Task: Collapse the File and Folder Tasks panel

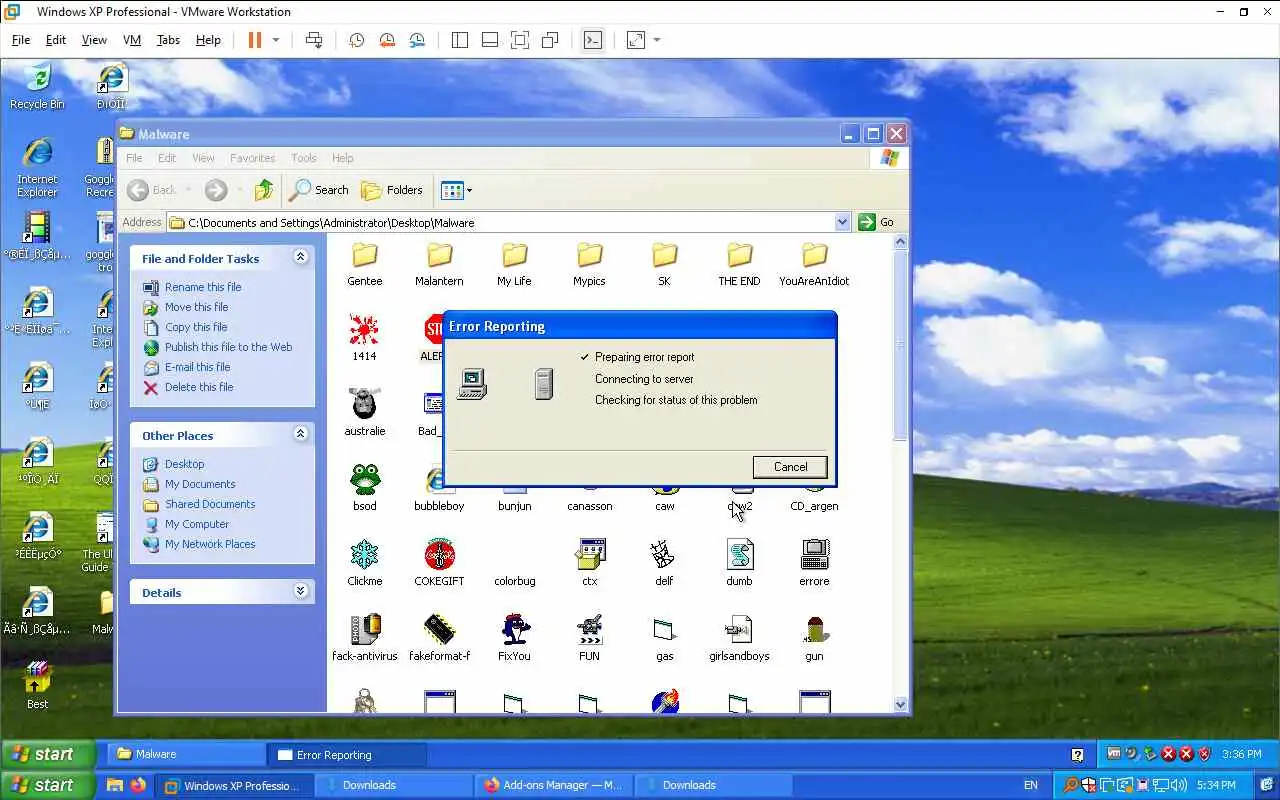Action: pos(300,258)
